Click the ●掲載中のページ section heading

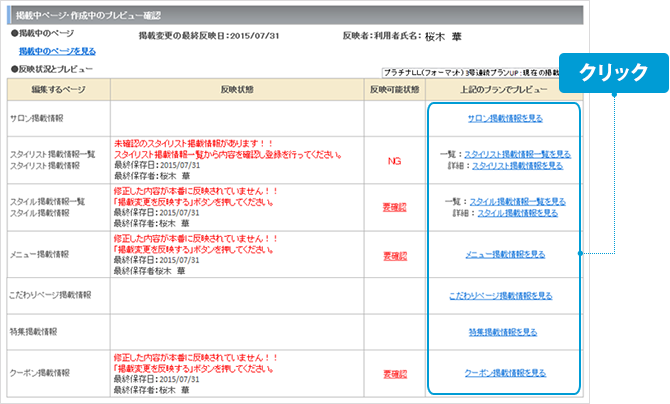42,33
